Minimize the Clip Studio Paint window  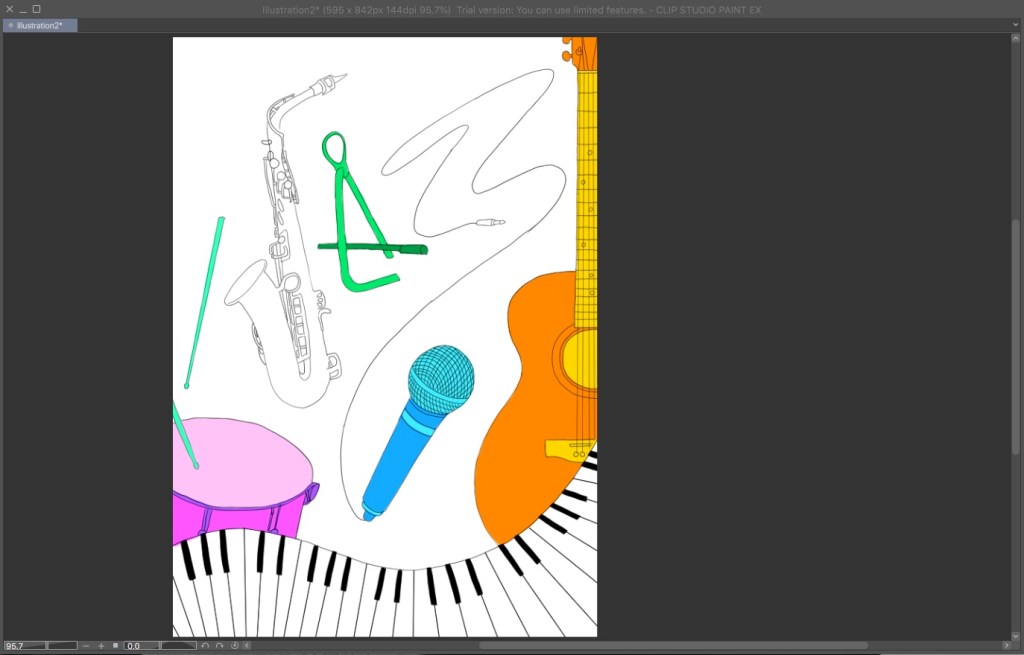(x=23, y=9)
